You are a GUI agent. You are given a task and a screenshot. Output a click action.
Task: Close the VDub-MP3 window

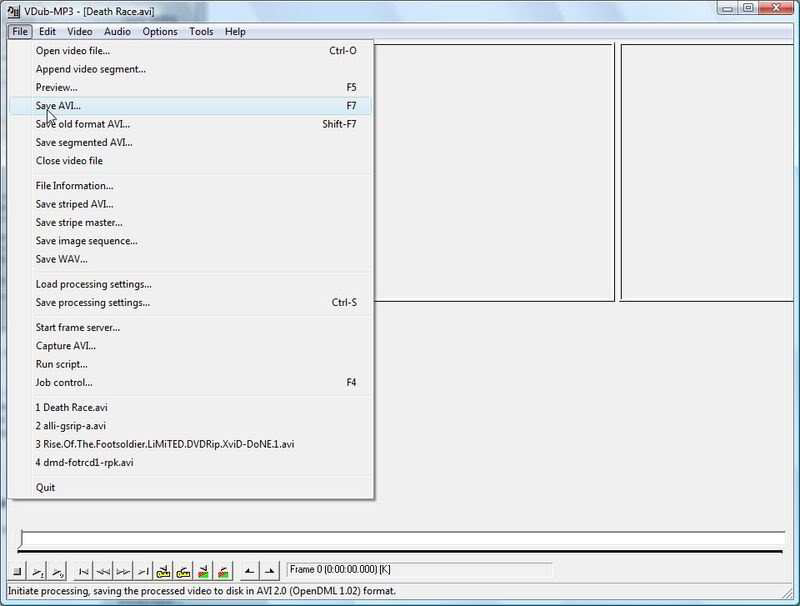tap(776, 8)
